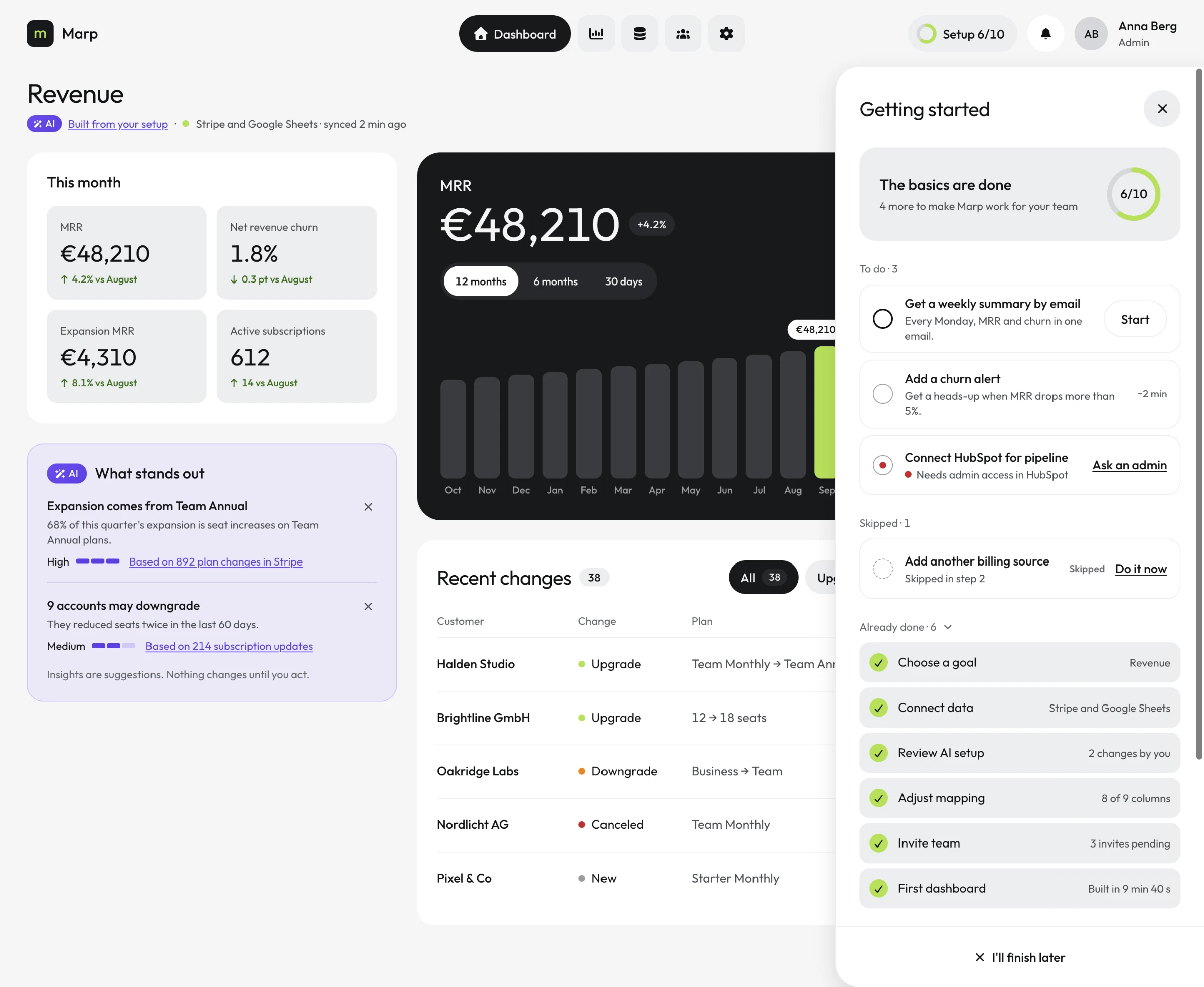The image size is (1204, 987).
Task: Go to the Dashboard tab
Action: click(x=514, y=34)
